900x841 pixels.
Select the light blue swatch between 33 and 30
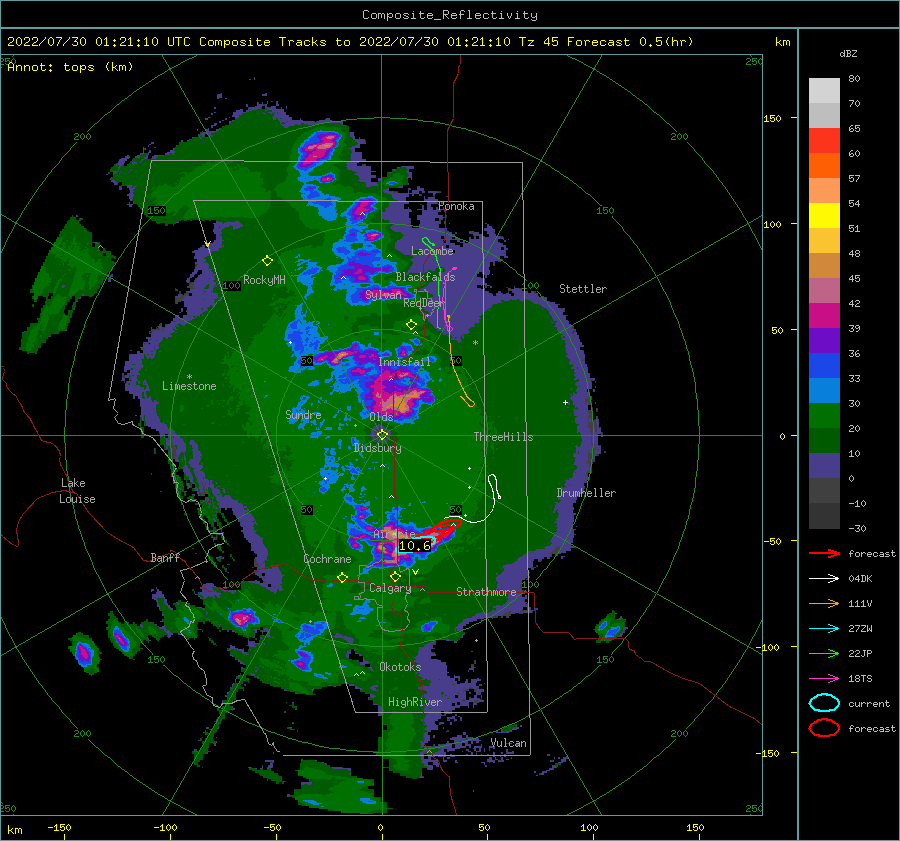(824, 390)
